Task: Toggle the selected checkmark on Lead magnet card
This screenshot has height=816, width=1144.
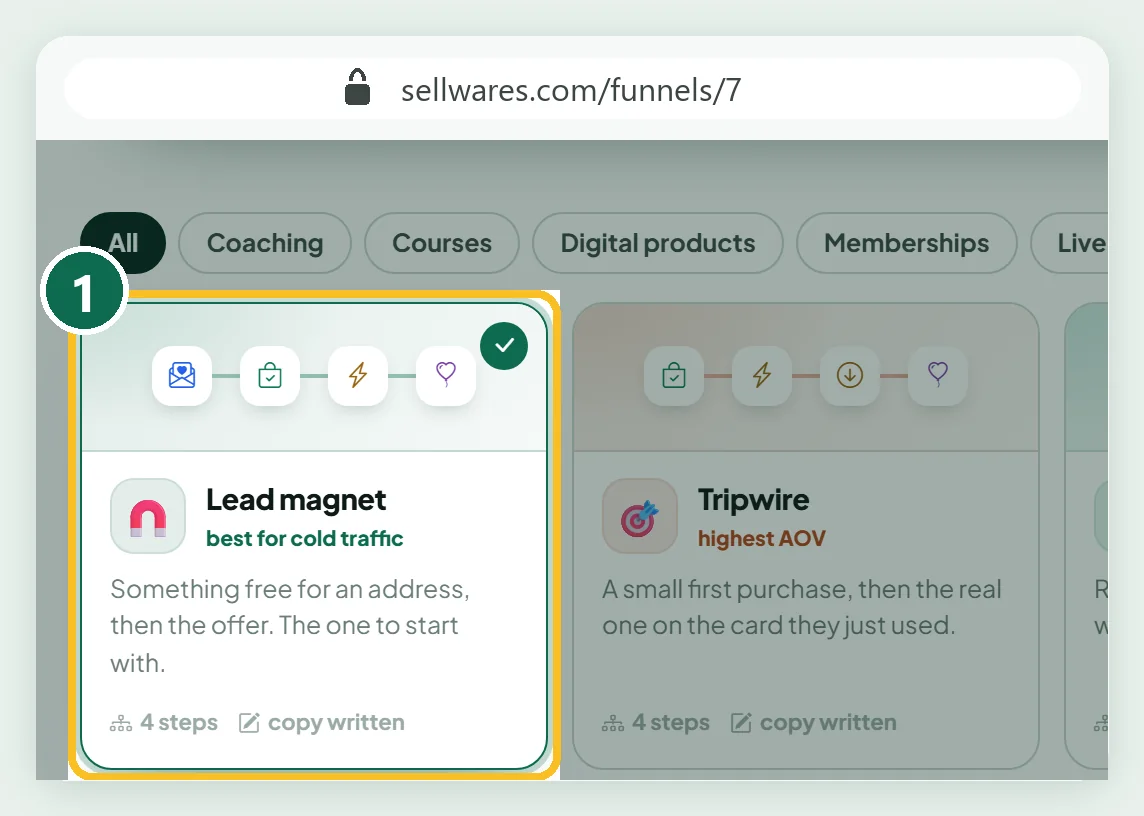Action: point(504,346)
